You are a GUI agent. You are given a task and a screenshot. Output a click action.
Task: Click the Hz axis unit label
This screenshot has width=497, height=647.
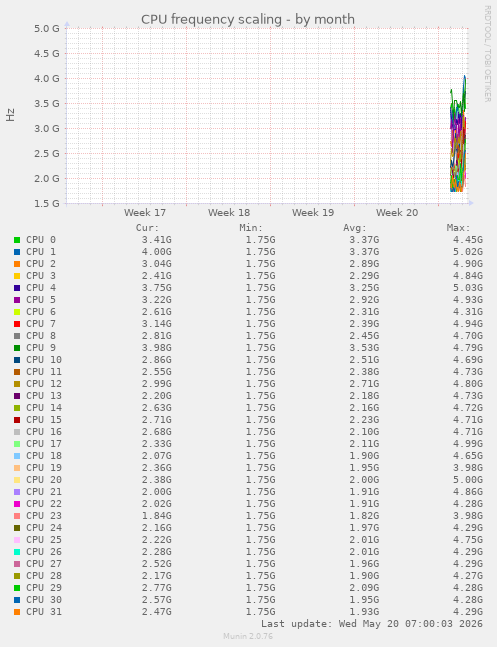tap(10, 115)
